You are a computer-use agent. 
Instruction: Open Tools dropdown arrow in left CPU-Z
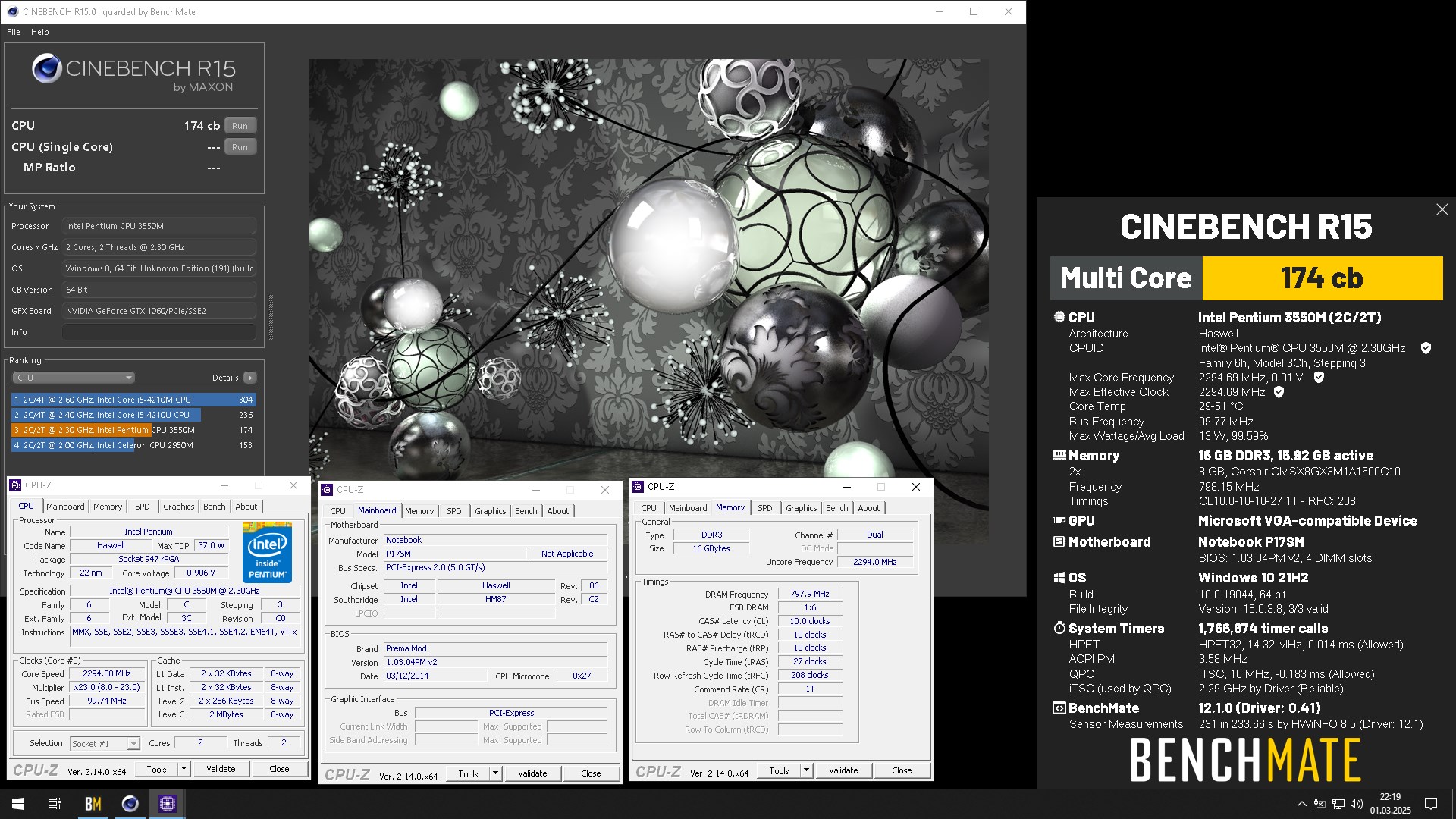184,769
